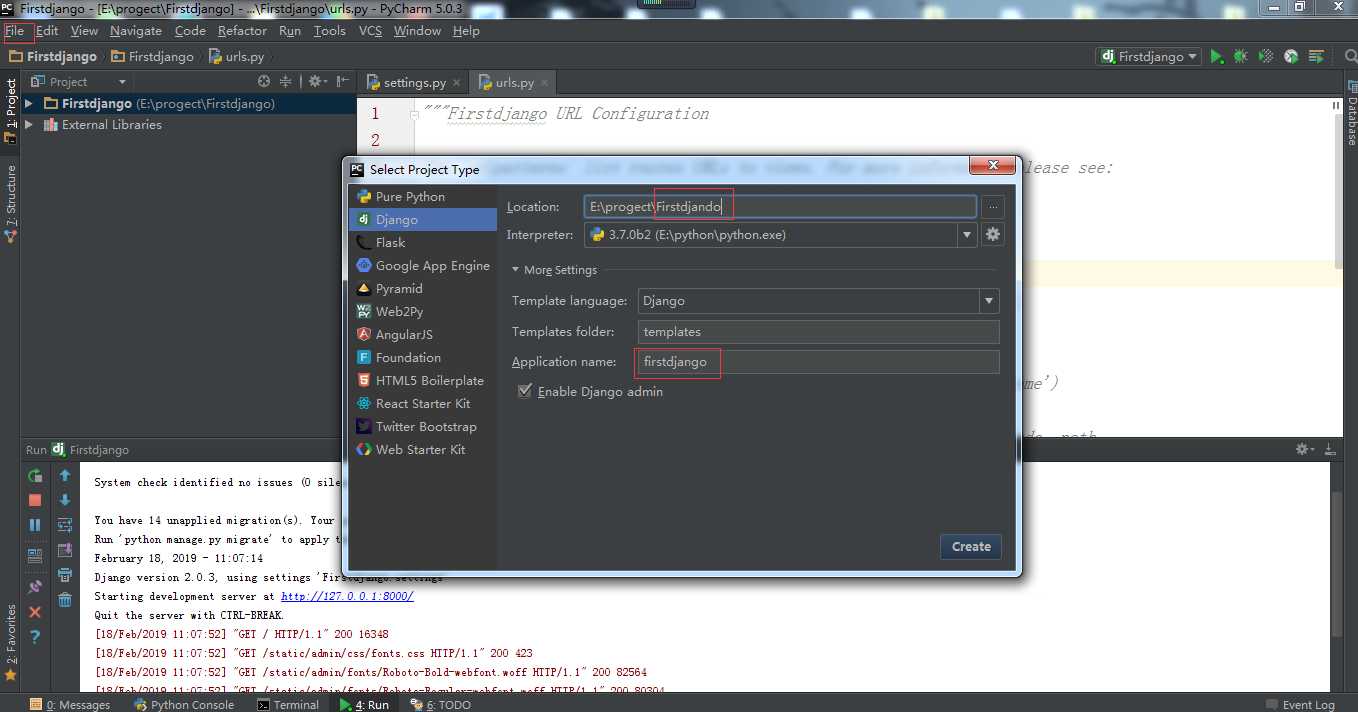This screenshot has width=1358, height=712.
Task: Open the Refactor menu
Action: pyautogui.click(x=242, y=31)
